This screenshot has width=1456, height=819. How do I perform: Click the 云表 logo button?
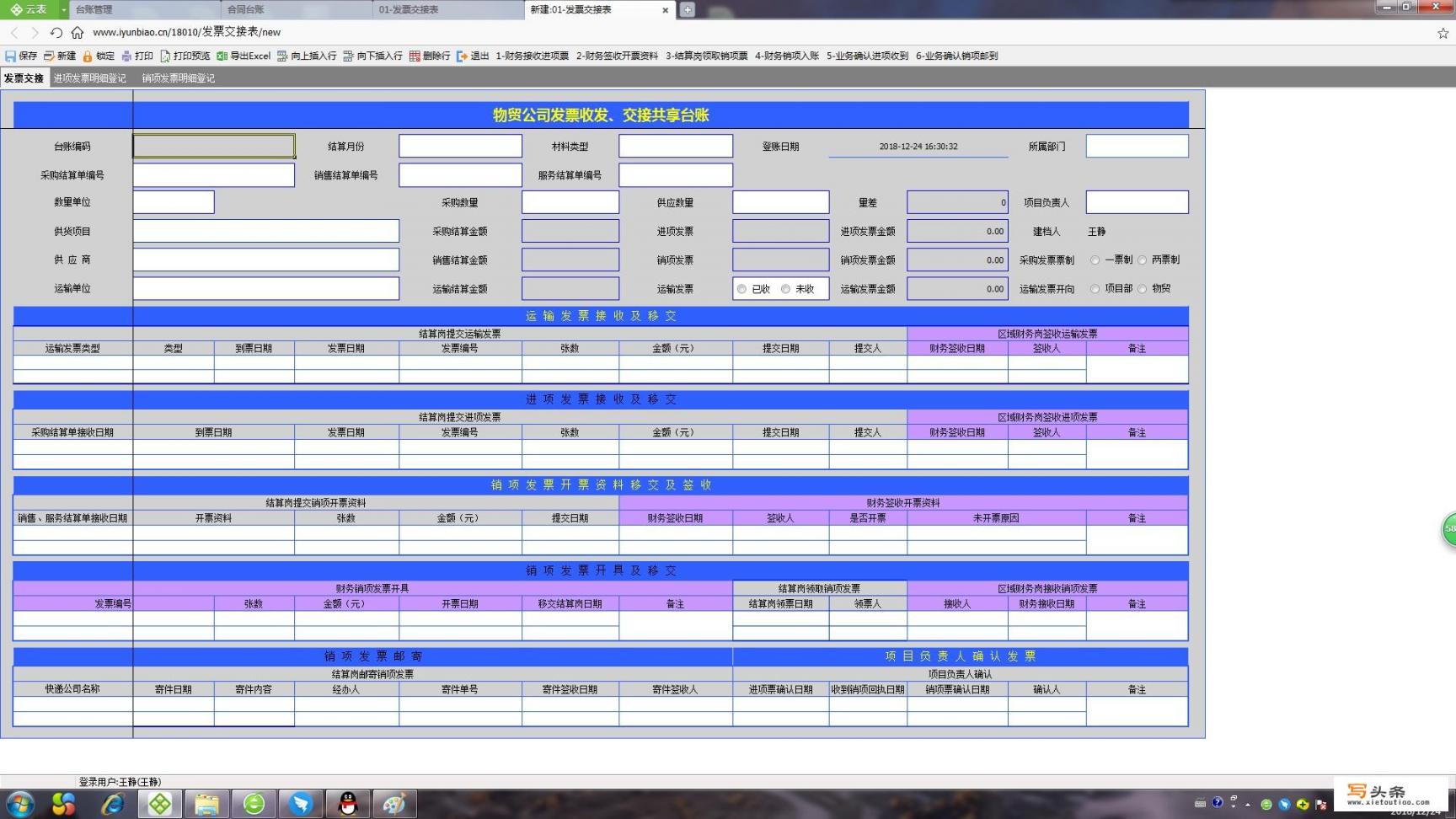coord(29,9)
